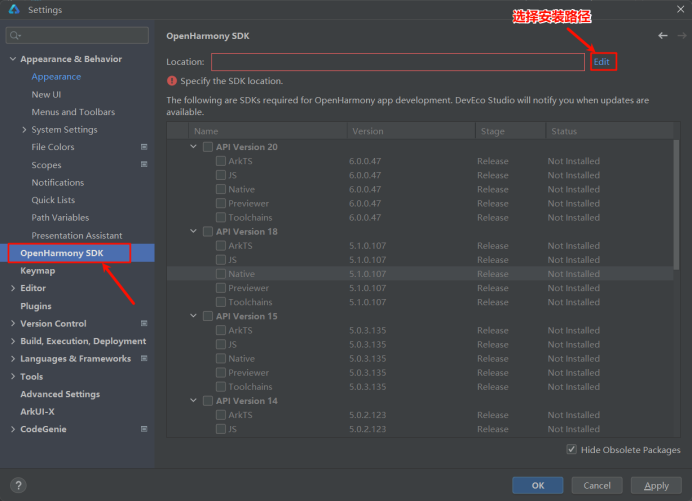Check ArkTS 6.0.0.47 checkbox
This screenshot has width=692, height=501.
coord(221,161)
